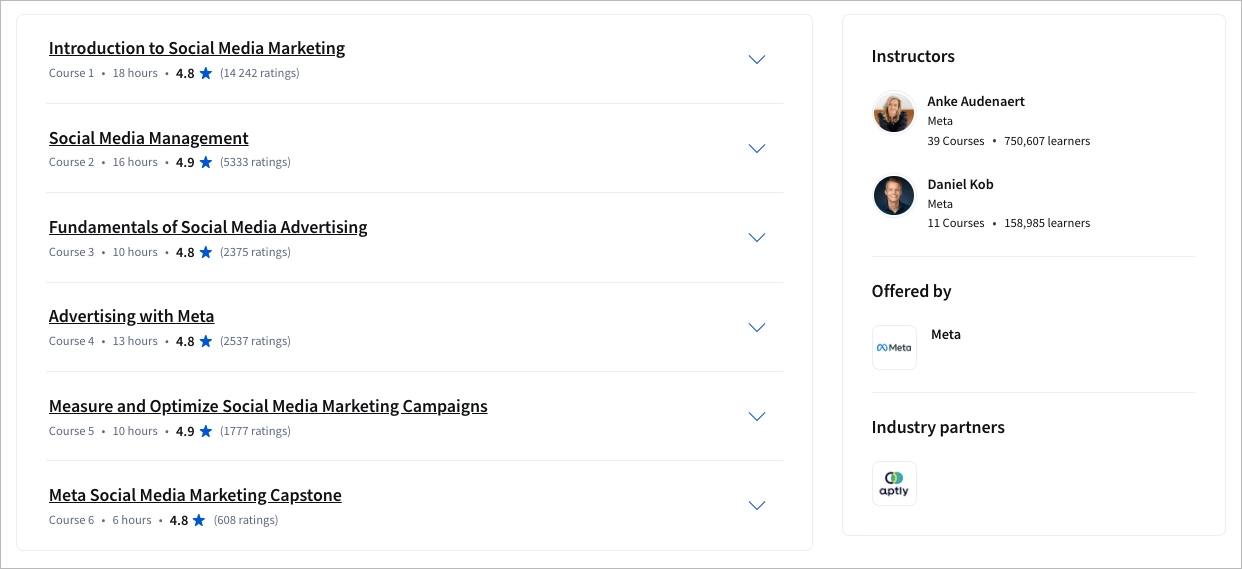This screenshot has width=1242, height=569.
Task: Click the star rating icon for Course 1
Action: coord(206,73)
